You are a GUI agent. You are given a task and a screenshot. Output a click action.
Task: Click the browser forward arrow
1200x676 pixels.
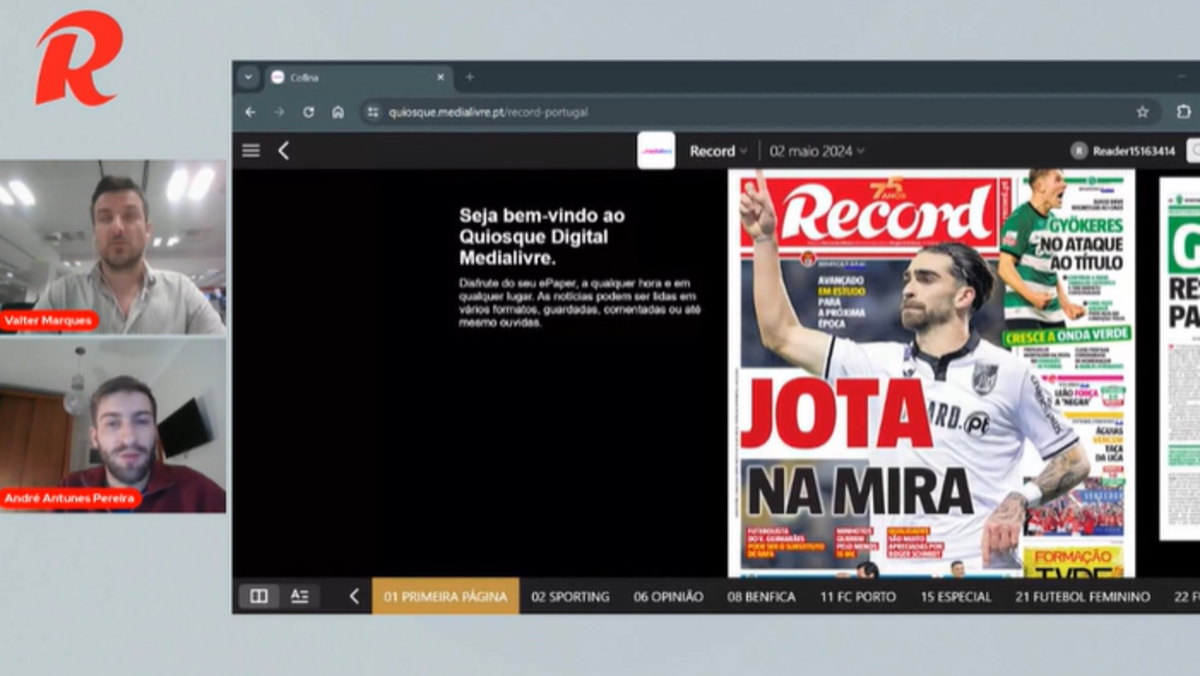coord(279,112)
